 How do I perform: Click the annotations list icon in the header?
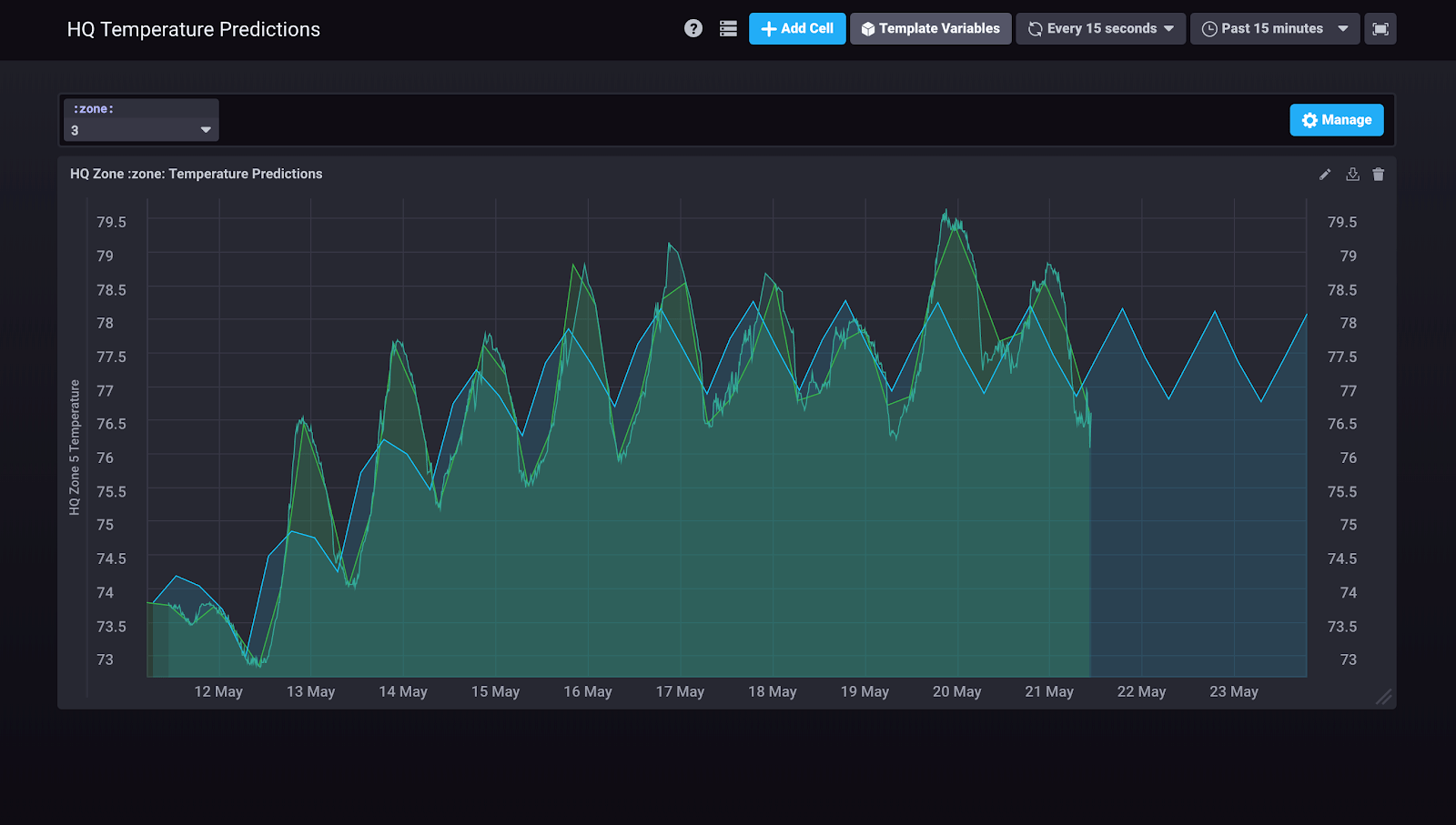tap(727, 28)
